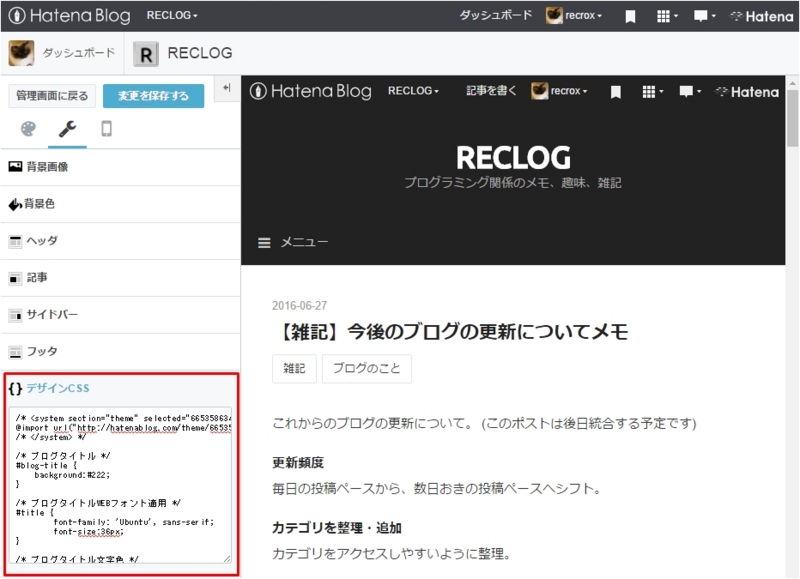Click the layout icon beside サイドバー
The image size is (800, 579).
pyautogui.click(x=15, y=315)
